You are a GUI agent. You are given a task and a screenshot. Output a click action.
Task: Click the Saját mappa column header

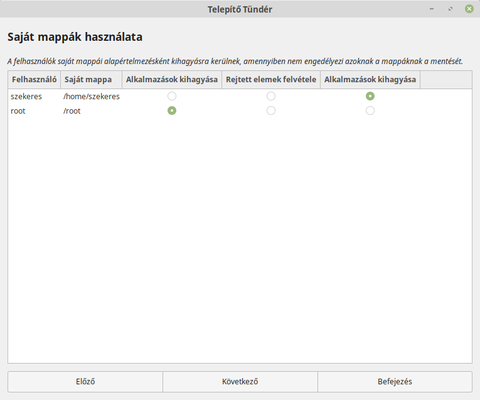coord(91,80)
